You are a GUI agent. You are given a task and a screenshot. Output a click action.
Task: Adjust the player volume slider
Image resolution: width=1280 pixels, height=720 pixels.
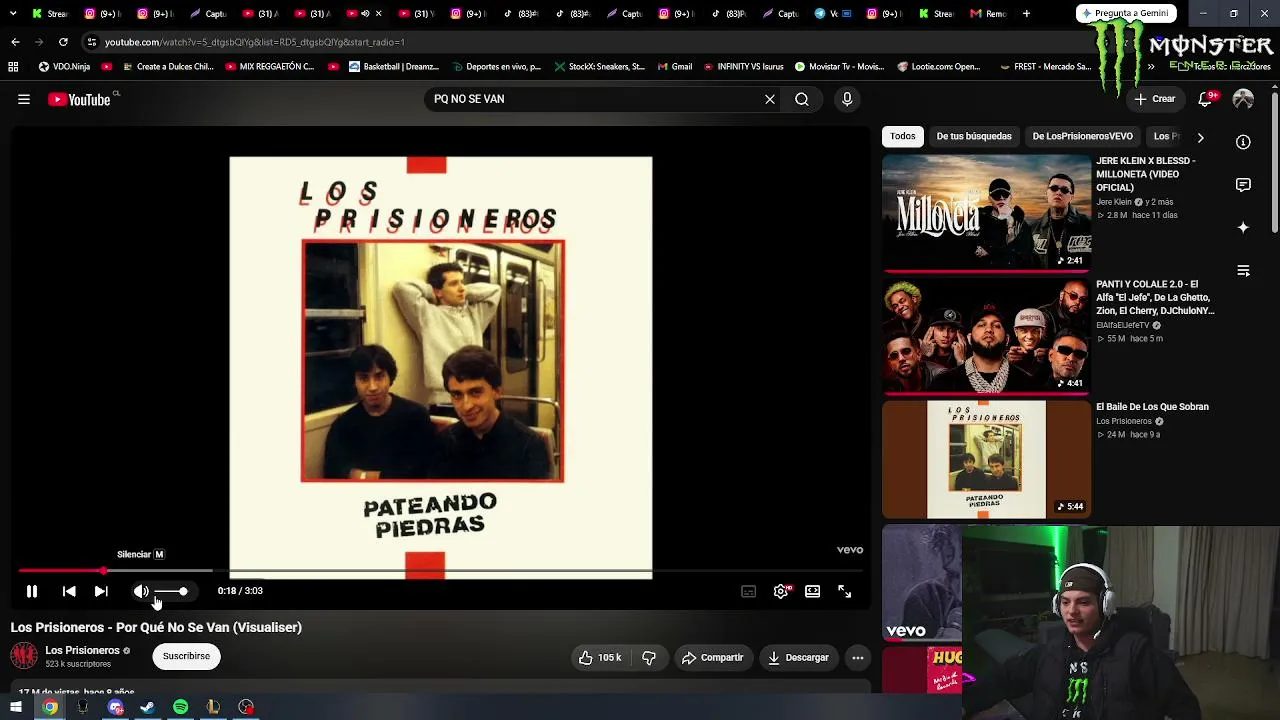(x=170, y=591)
